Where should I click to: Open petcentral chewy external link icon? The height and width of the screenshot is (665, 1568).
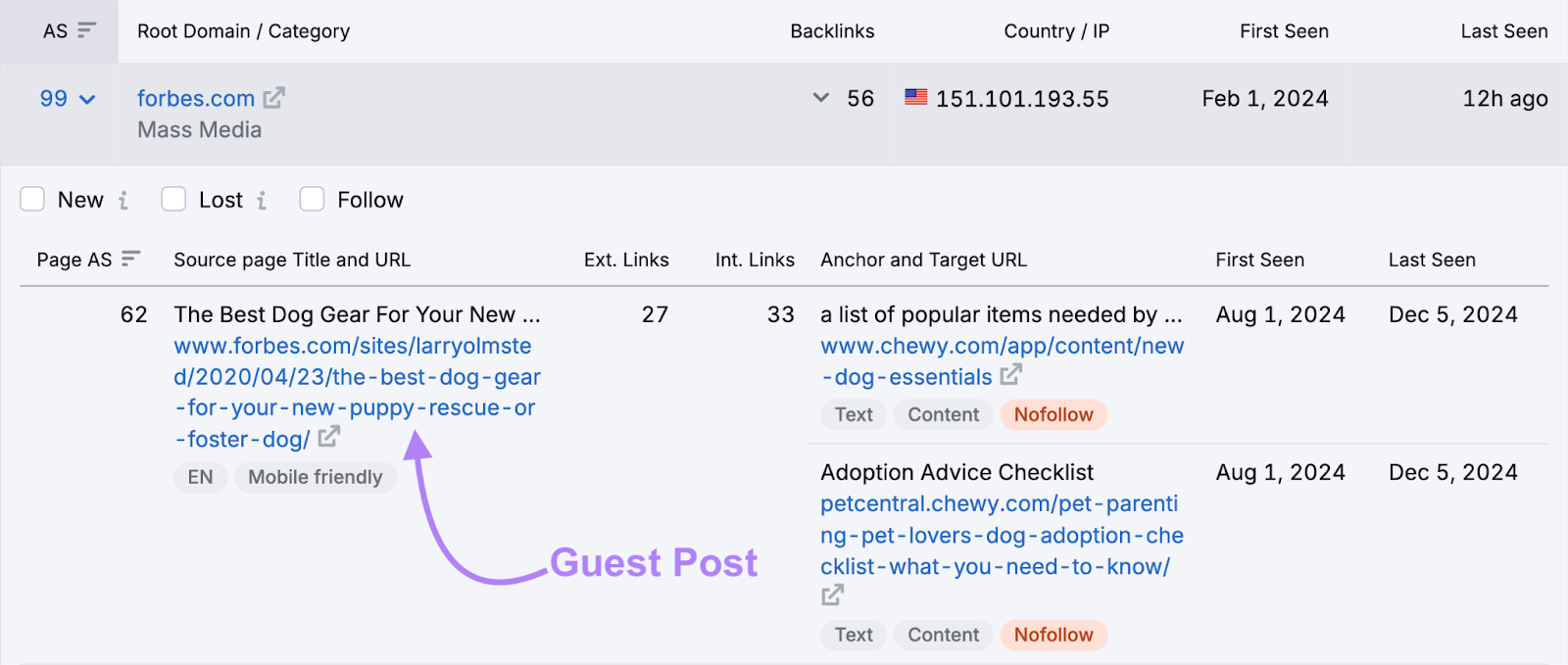(832, 594)
